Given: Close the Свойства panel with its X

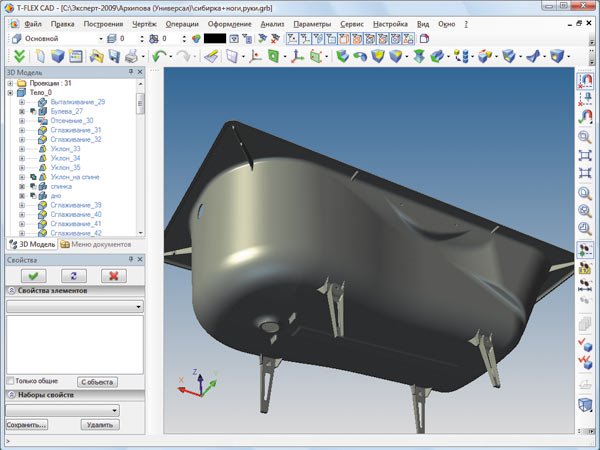Looking at the screenshot, I should point(140,259).
